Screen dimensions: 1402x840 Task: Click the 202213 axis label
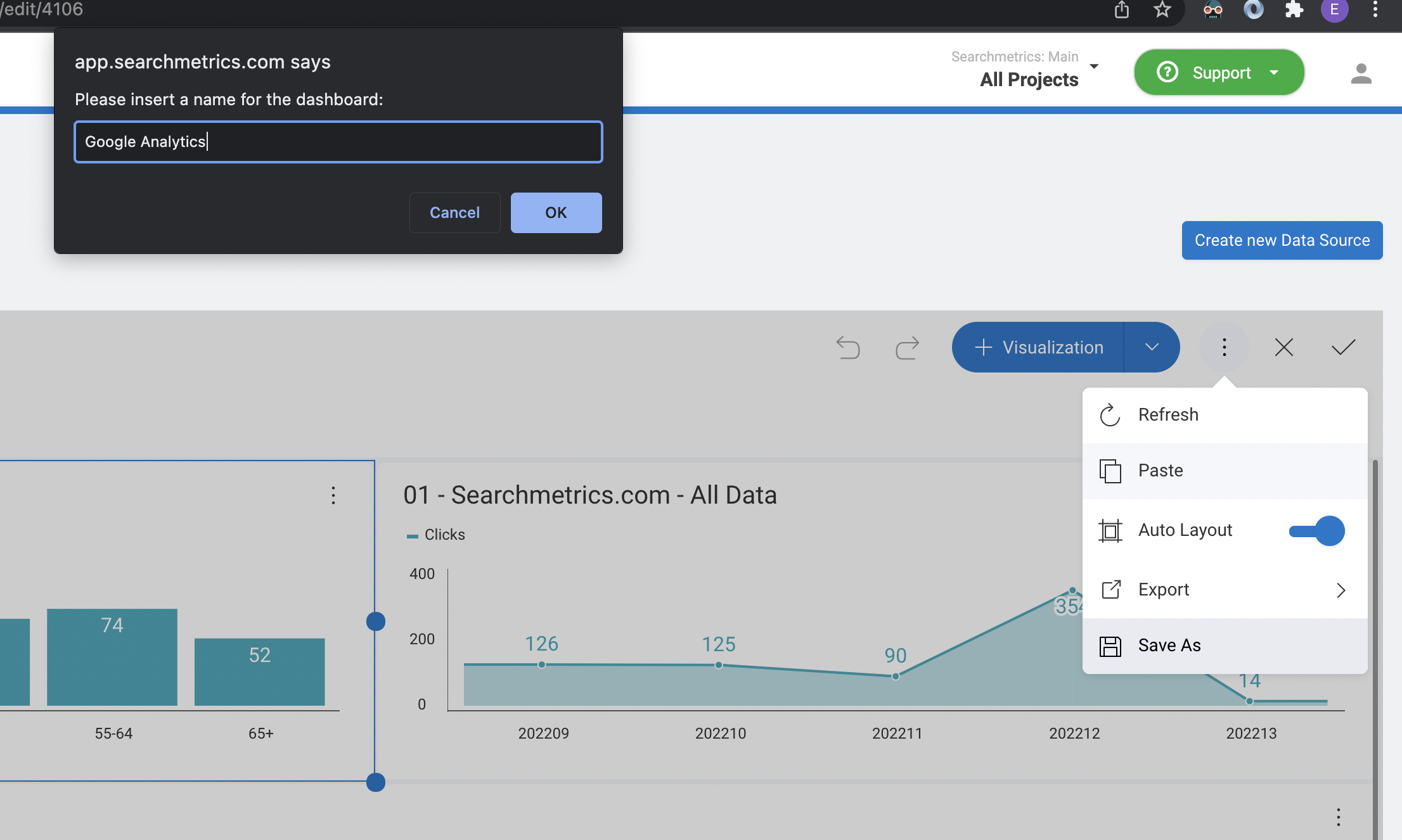pos(1251,734)
